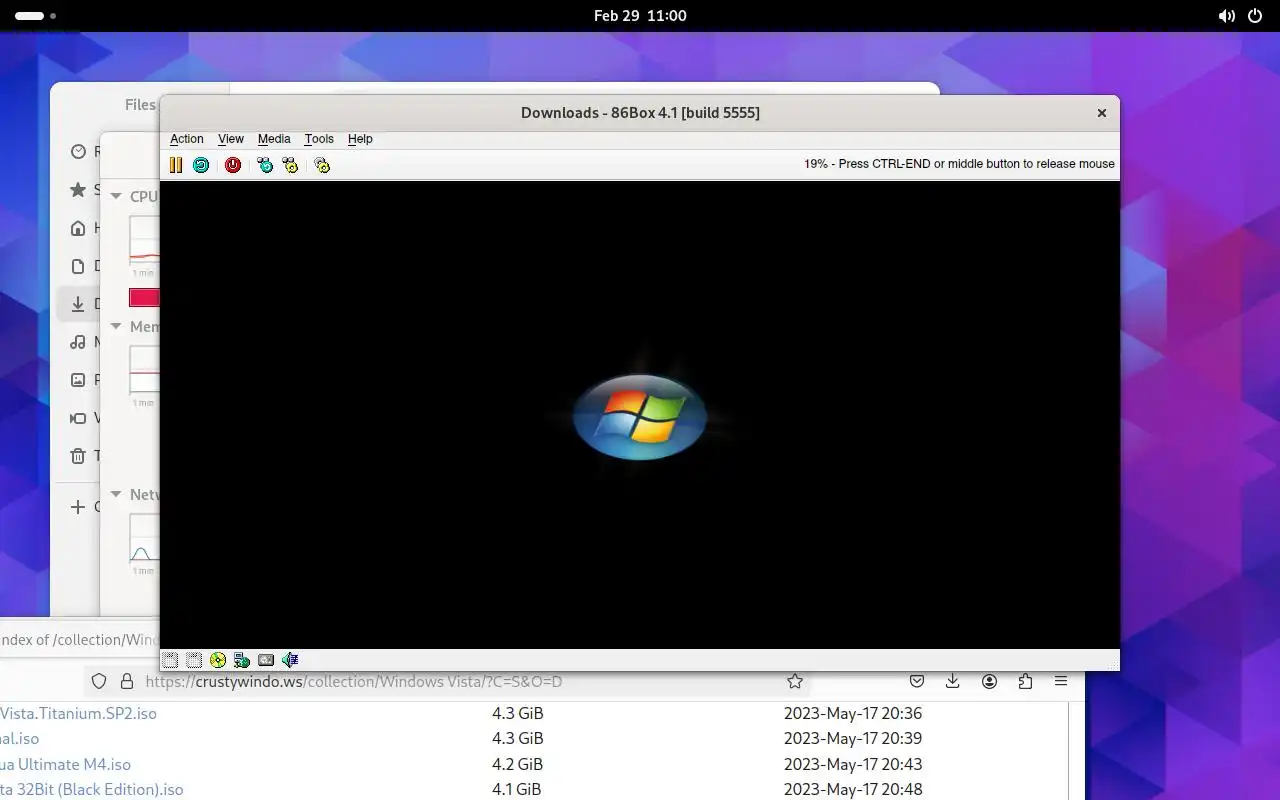Click the date '2023-May-17 20:48'
The width and height of the screenshot is (1280, 800).
(853, 789)
